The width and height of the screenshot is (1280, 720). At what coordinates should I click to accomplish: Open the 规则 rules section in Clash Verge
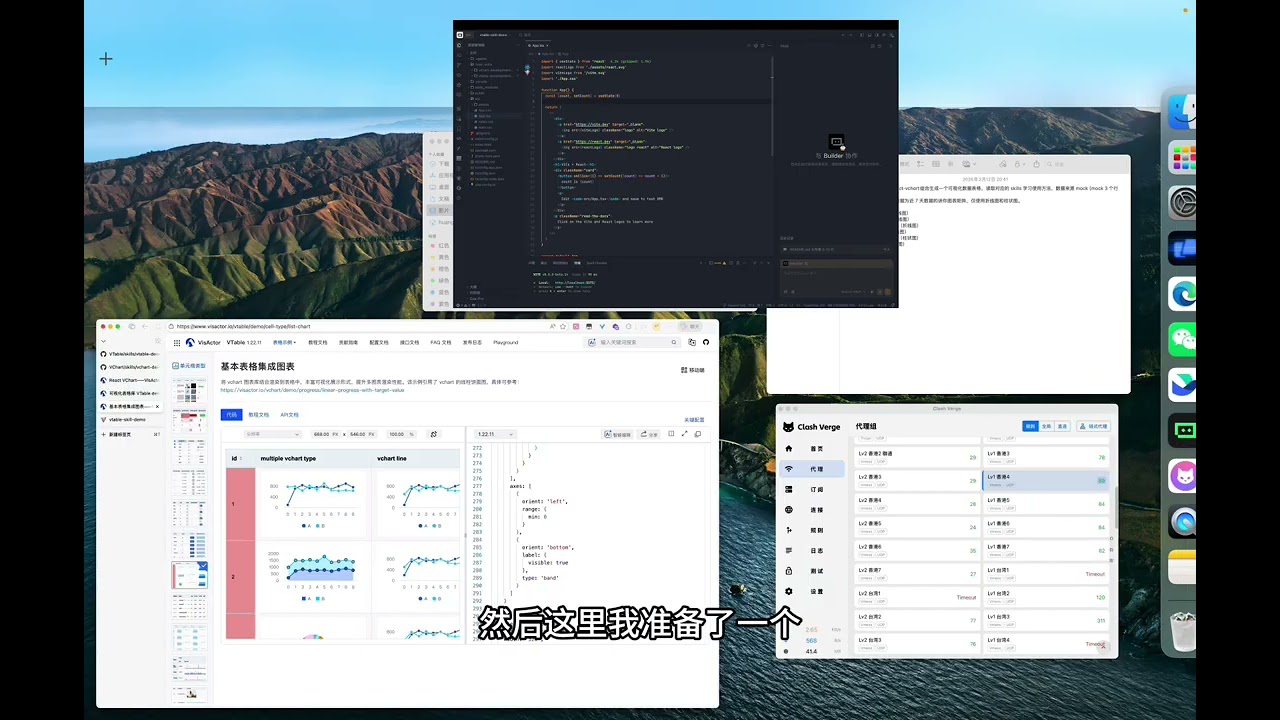[x=812, y=530]
